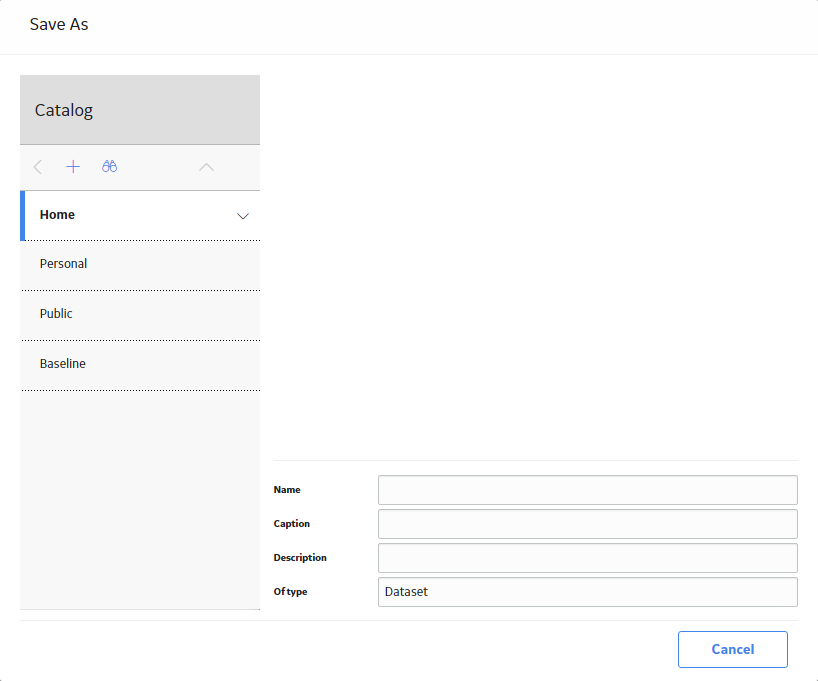Click the Catalog panel header

(140, 110)
